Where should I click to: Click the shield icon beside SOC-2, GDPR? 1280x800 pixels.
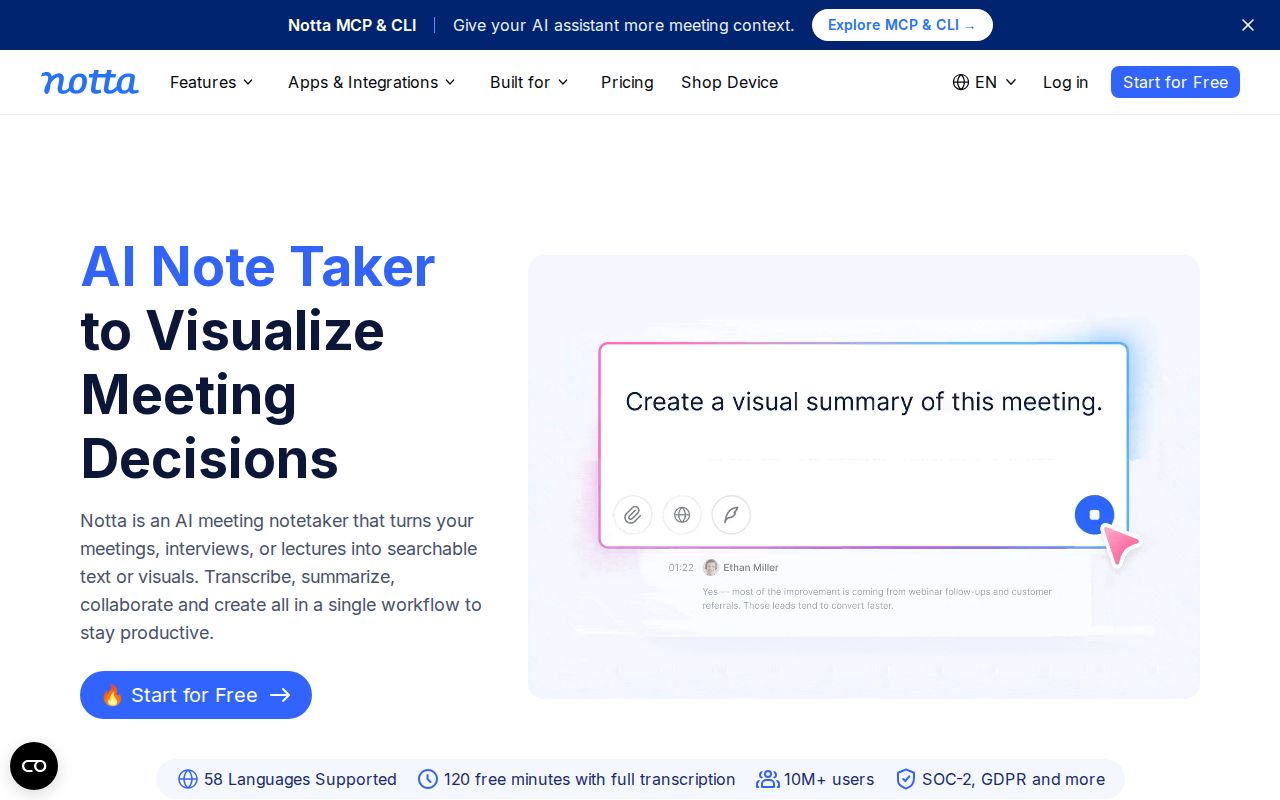coord(906,779)
